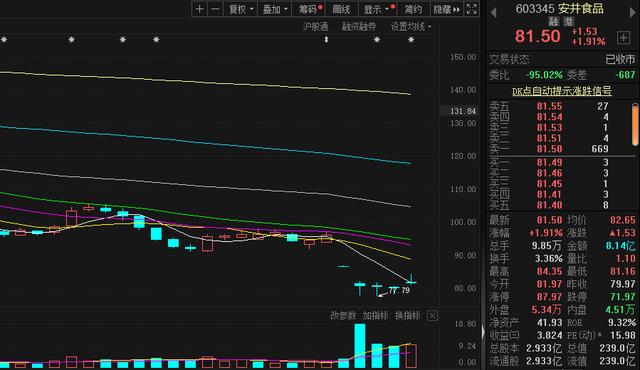Click the 融资融券 label

tap(359, 27)
